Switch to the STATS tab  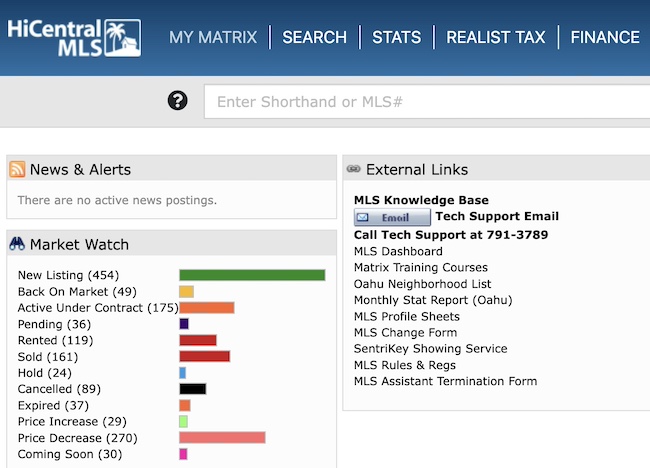[x=396, y=37]
